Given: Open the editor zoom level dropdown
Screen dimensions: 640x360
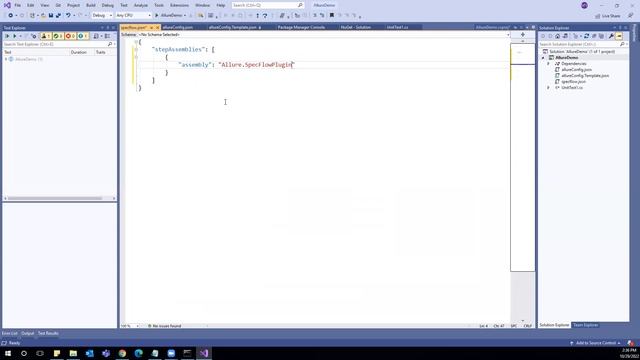Looking at the screenshot, I should 131,326.
